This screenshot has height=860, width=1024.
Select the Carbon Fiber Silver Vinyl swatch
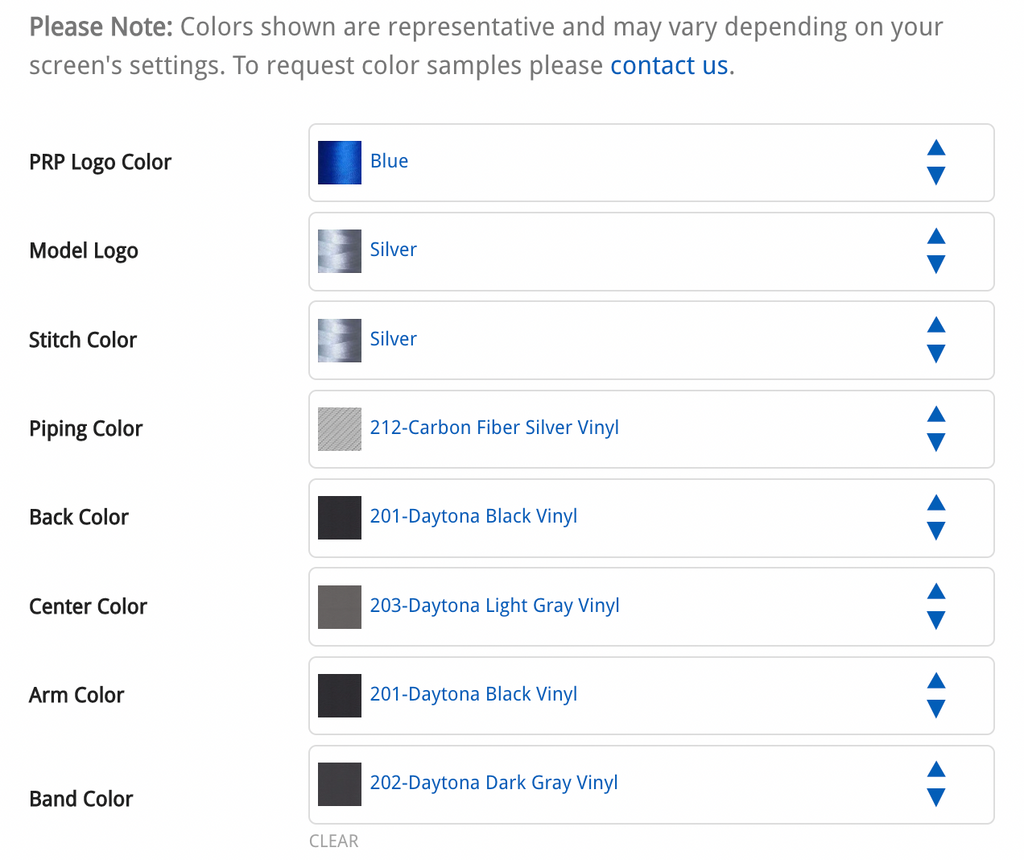tap(340, 429)
